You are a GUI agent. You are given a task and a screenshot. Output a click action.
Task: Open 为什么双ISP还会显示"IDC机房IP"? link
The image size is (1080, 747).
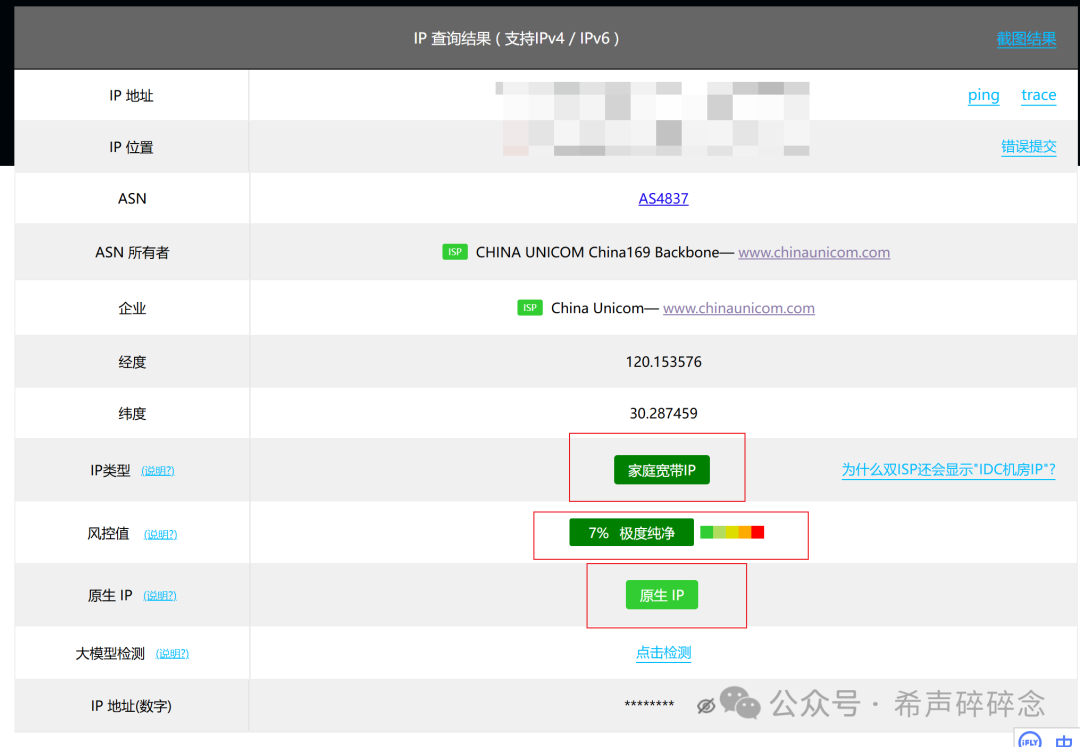click(x=948, y=470)
